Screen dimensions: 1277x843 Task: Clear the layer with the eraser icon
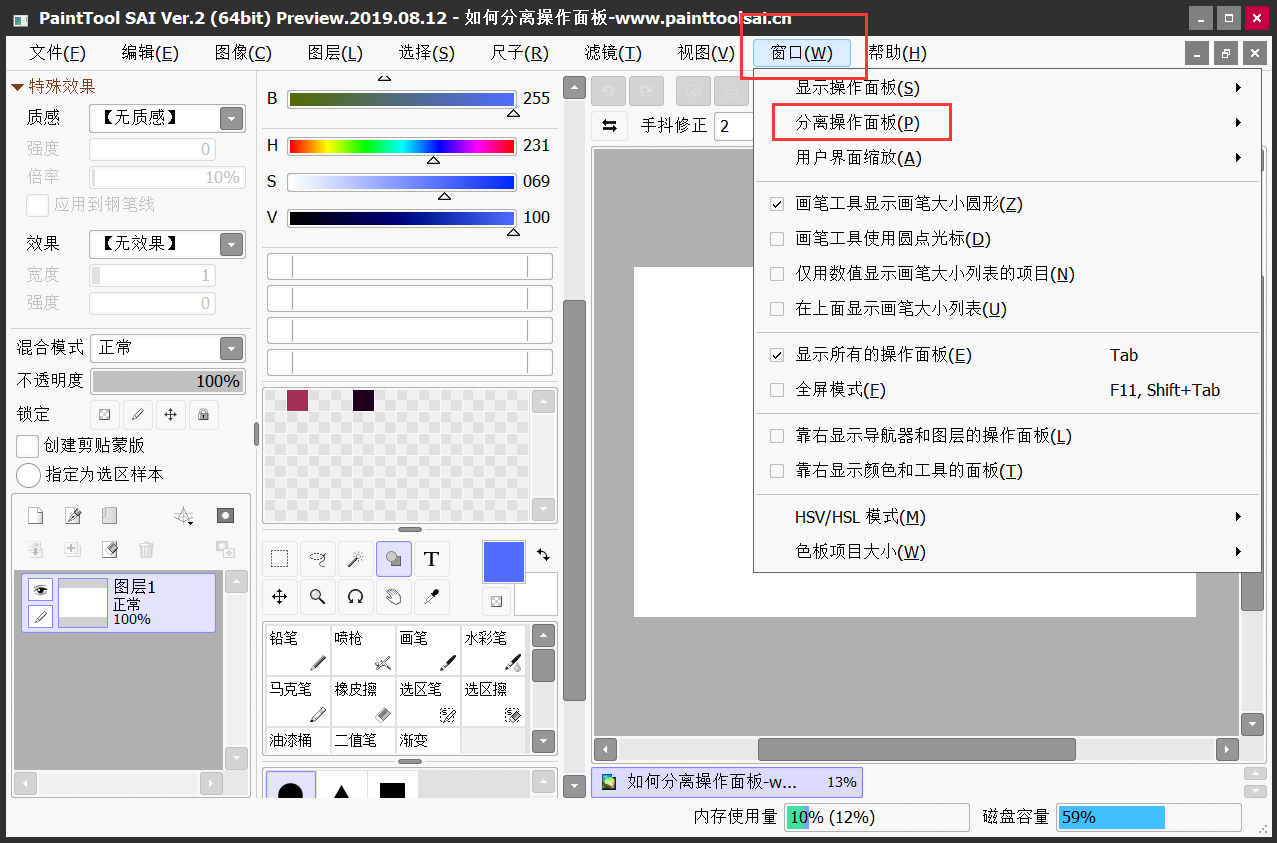point(109,549)
